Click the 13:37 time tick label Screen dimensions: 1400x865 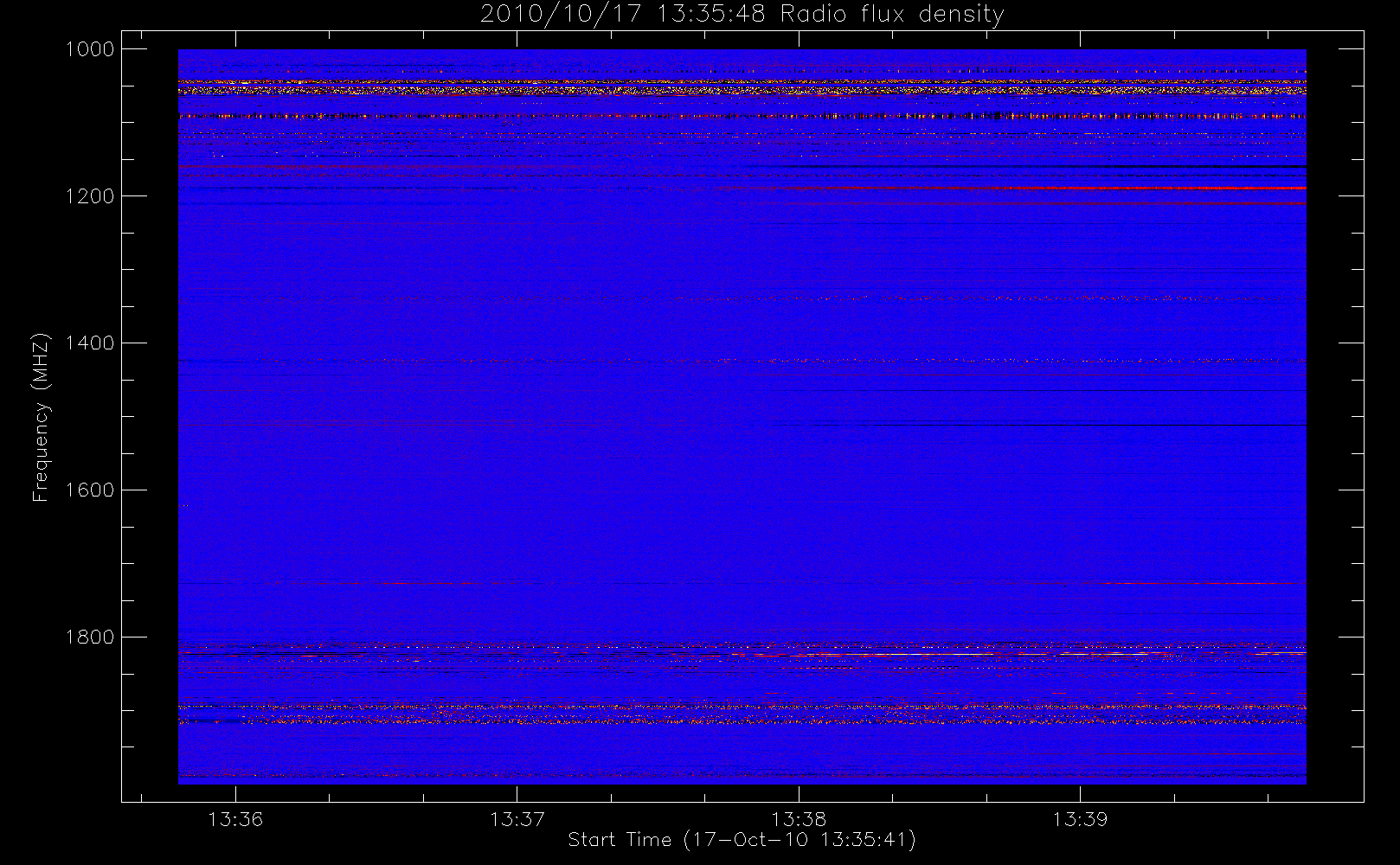point(517,818)
